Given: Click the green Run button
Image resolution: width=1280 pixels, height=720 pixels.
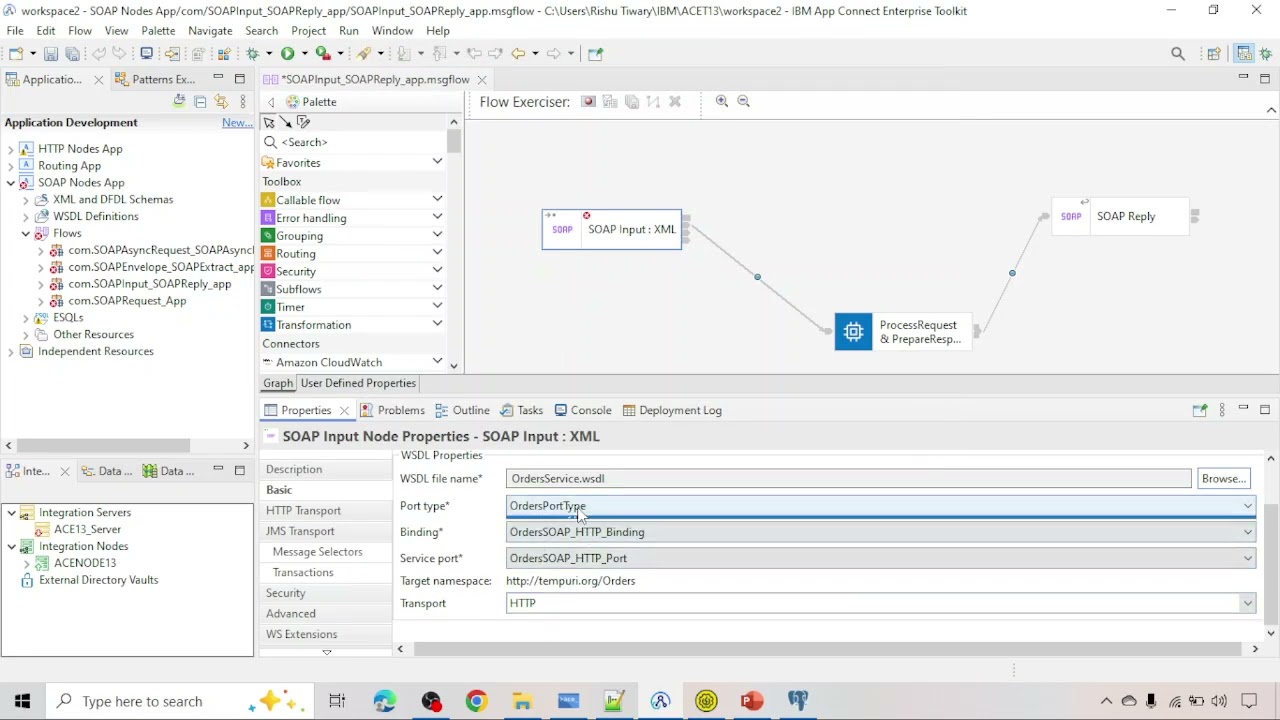Looking at the screenshot, I should tap(288, 54).
